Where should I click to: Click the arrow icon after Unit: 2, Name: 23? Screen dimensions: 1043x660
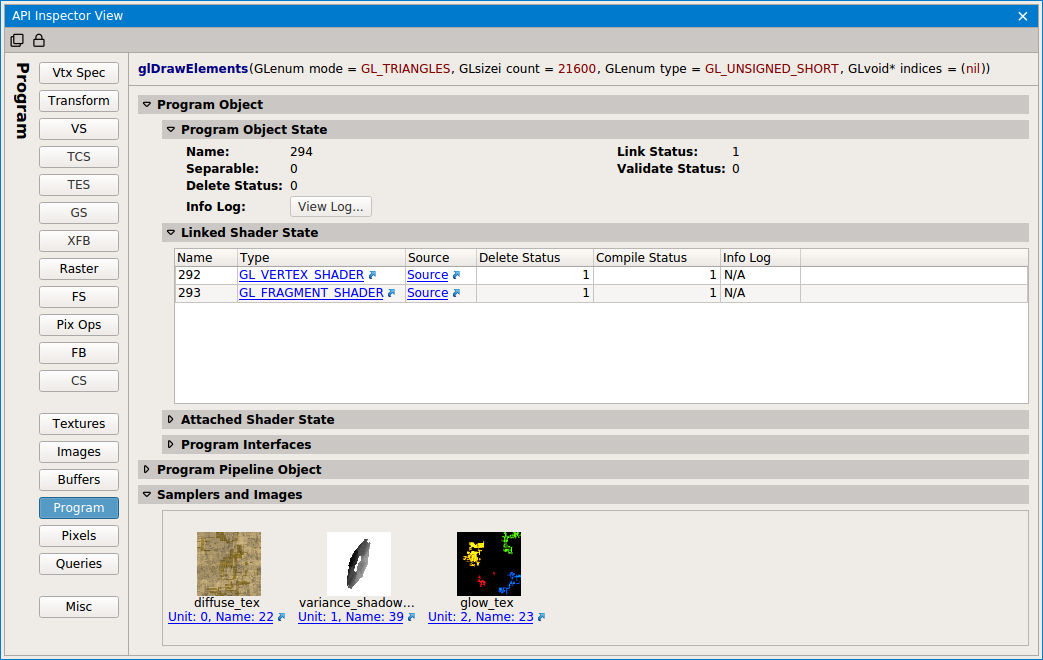(x=541, y=618)
